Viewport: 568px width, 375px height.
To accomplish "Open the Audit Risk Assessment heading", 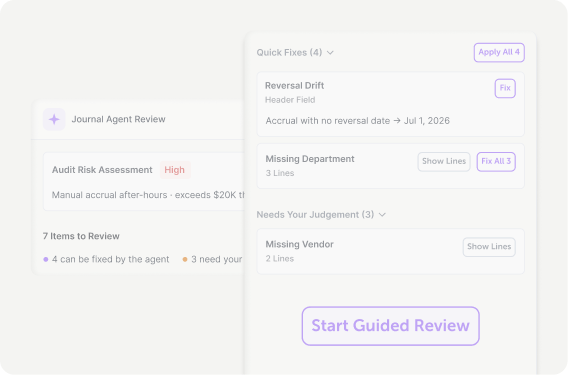I will (102, 170).
